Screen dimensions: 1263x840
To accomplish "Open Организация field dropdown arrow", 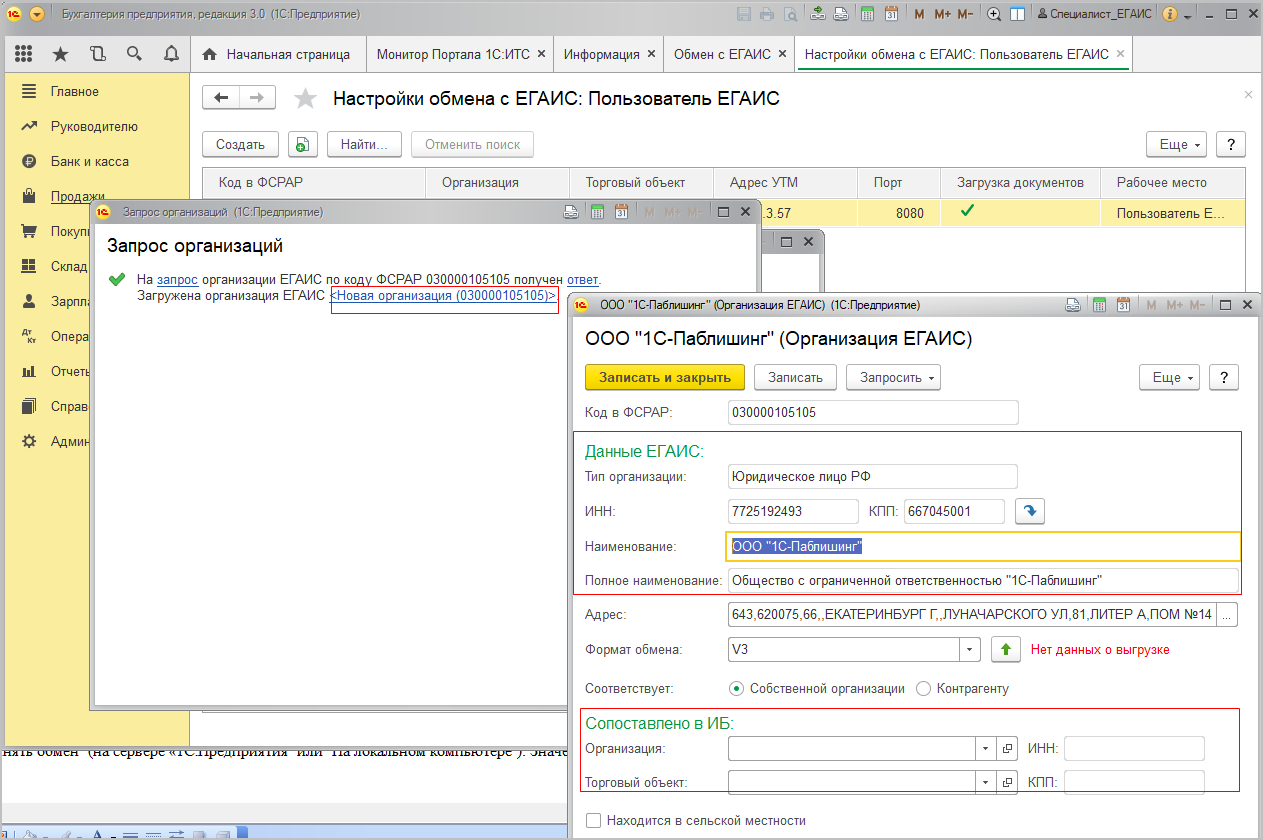I will pos(986,748).
